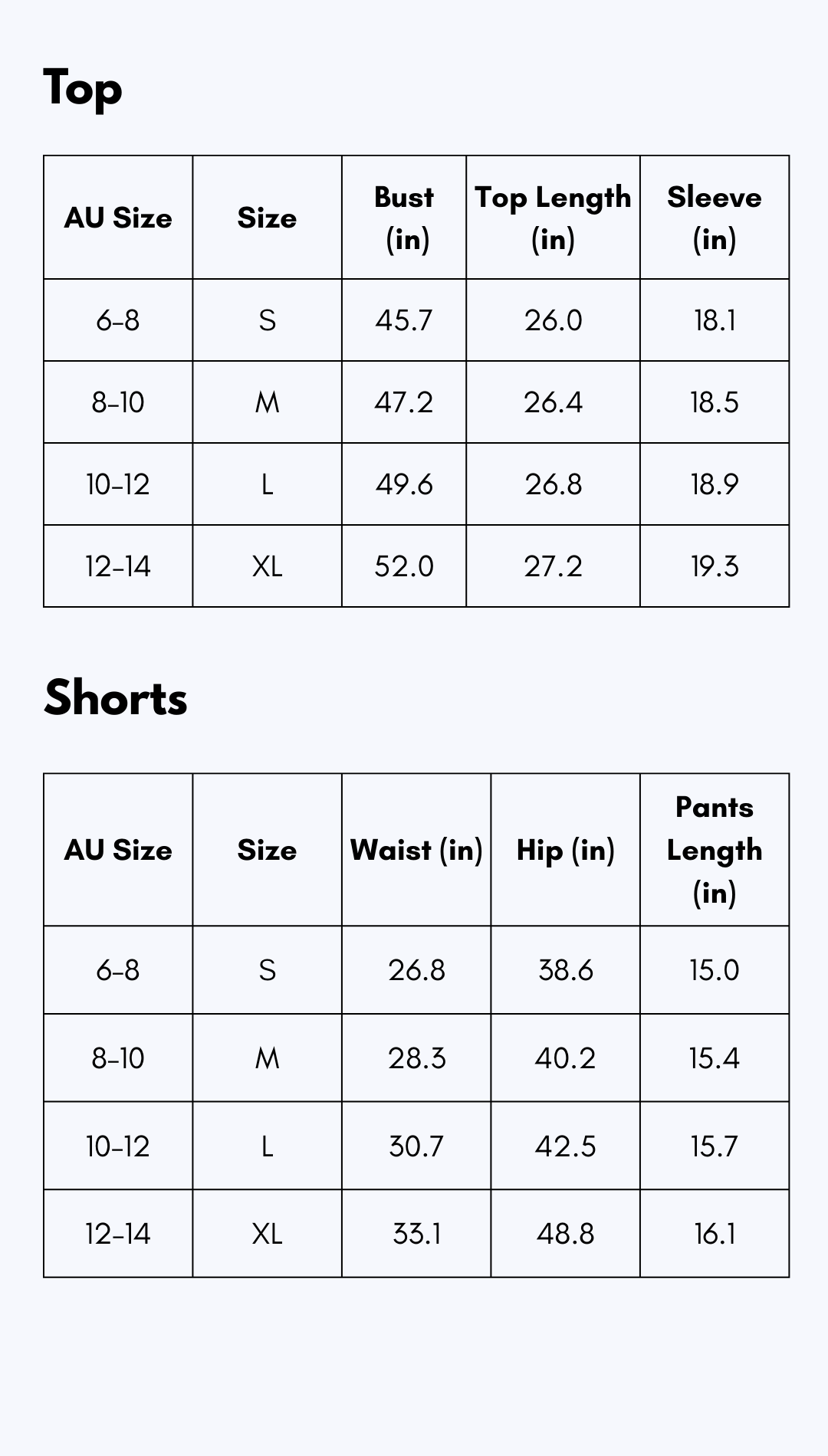The image size is (828, 1456).
Task: Select the 48.8 hip value cell
Action: click(x=566, y=1234)
